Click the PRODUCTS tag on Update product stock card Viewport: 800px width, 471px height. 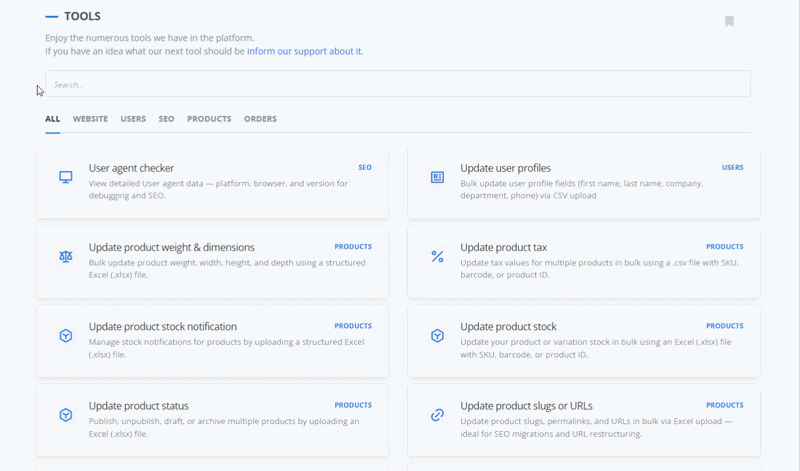tap(724, 326)
